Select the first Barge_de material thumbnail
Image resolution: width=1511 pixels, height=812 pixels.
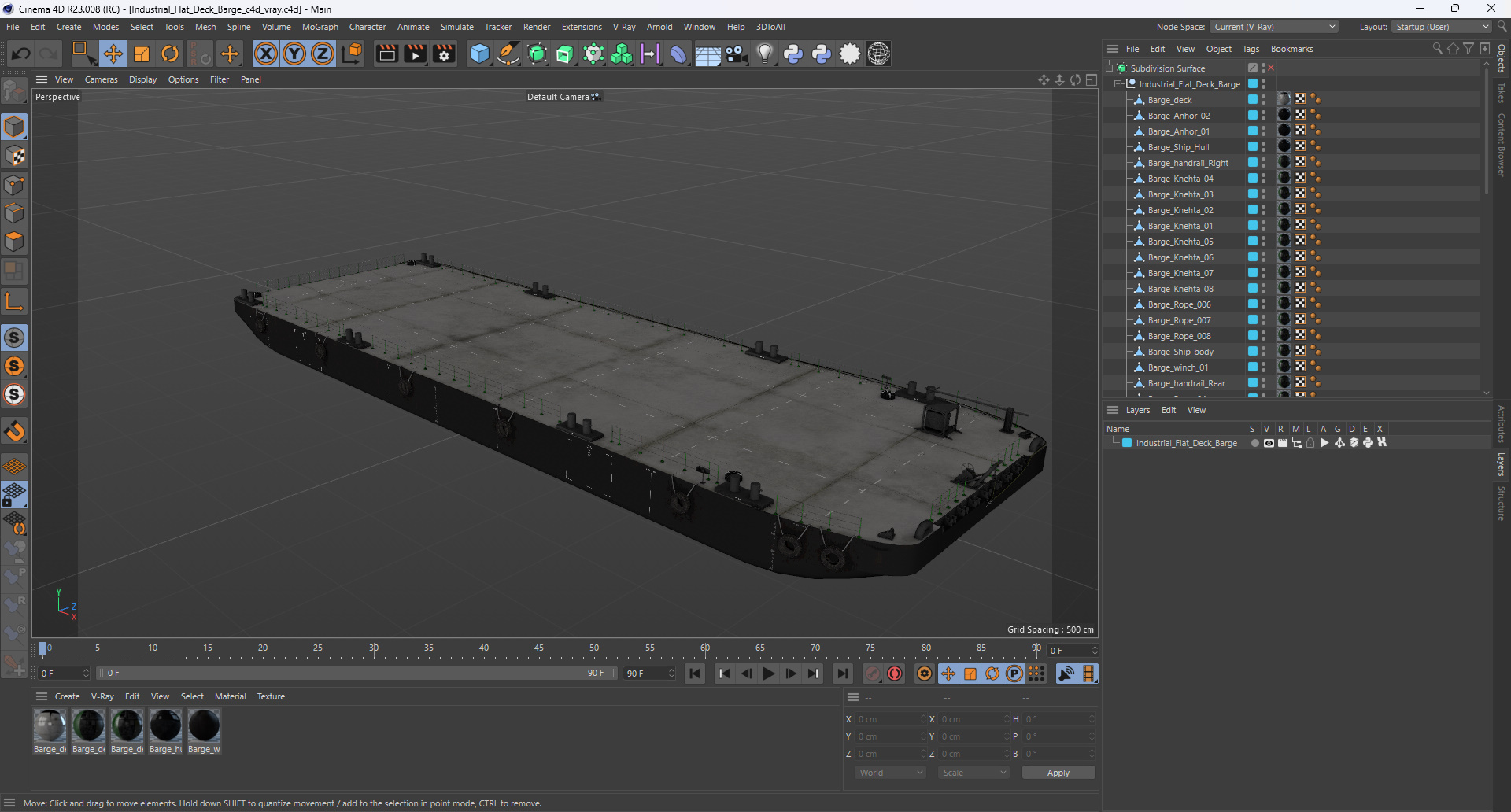pyautogui.click(x=50, y=726)
